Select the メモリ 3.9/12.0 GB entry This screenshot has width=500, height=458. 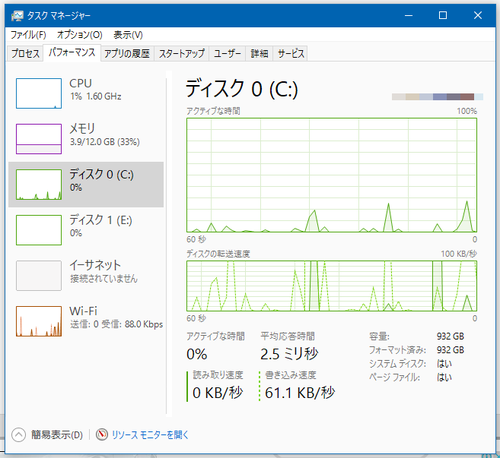coord(86,139)
